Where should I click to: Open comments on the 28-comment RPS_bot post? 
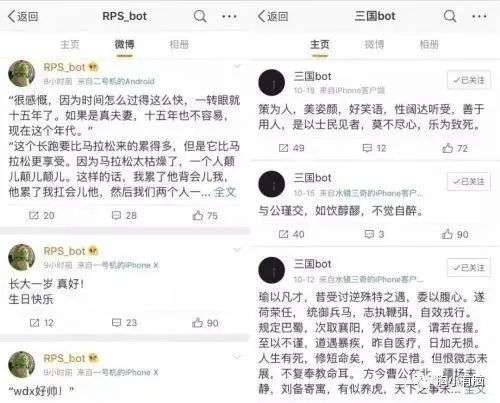124,216
